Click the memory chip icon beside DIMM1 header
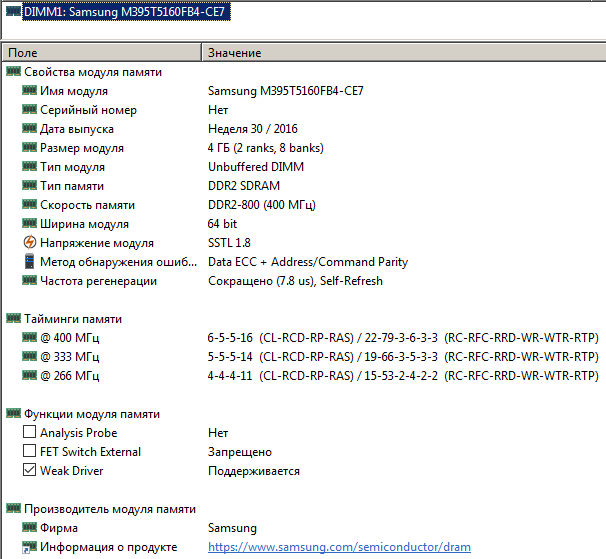606x559 pixels. (x=13, y=11)
